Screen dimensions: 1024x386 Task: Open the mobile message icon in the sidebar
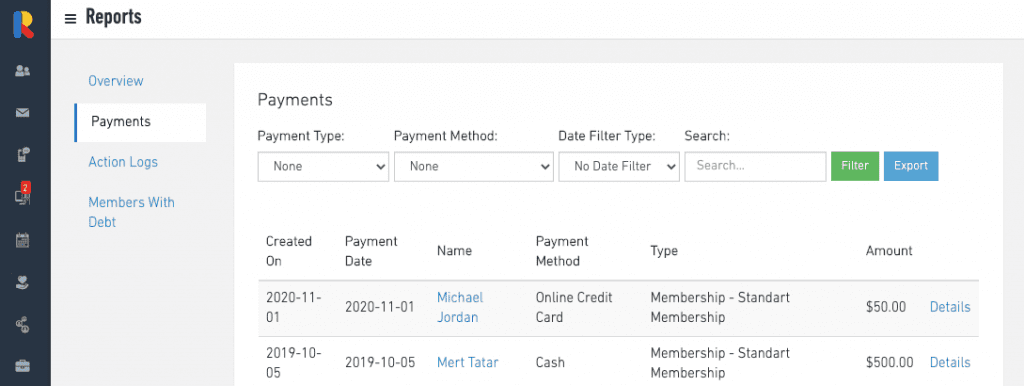23,155
